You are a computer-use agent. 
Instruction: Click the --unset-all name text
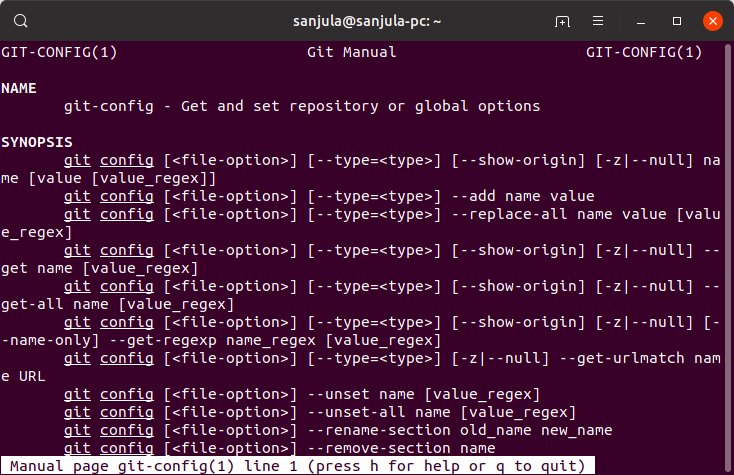tap(379, 412)
